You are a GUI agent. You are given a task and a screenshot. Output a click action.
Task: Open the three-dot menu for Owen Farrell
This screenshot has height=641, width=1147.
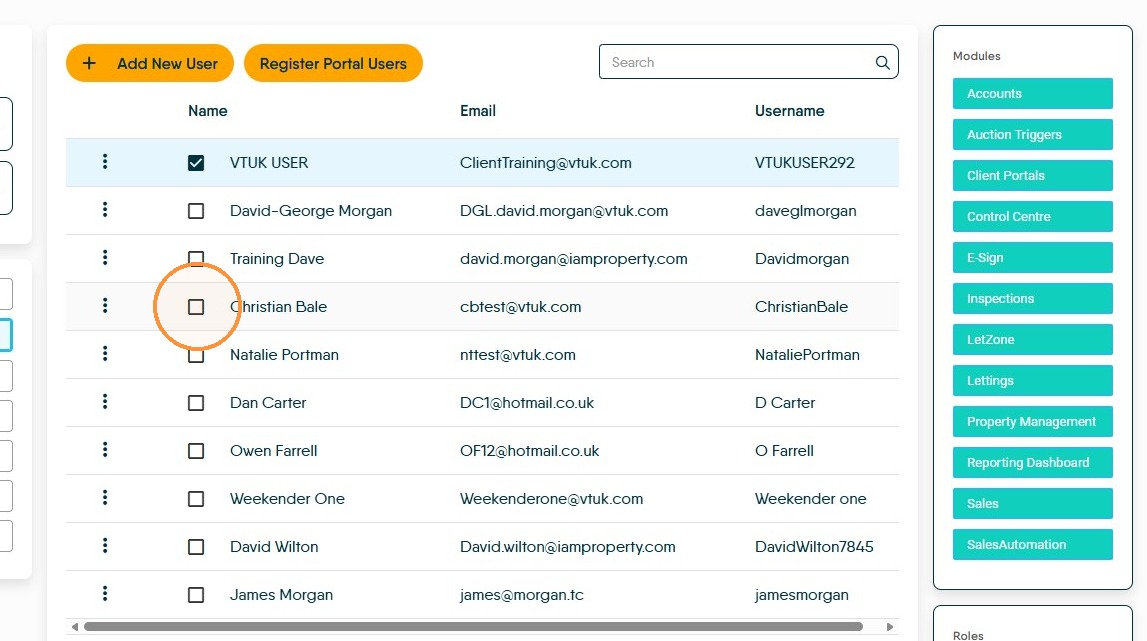tap(105, 449)
